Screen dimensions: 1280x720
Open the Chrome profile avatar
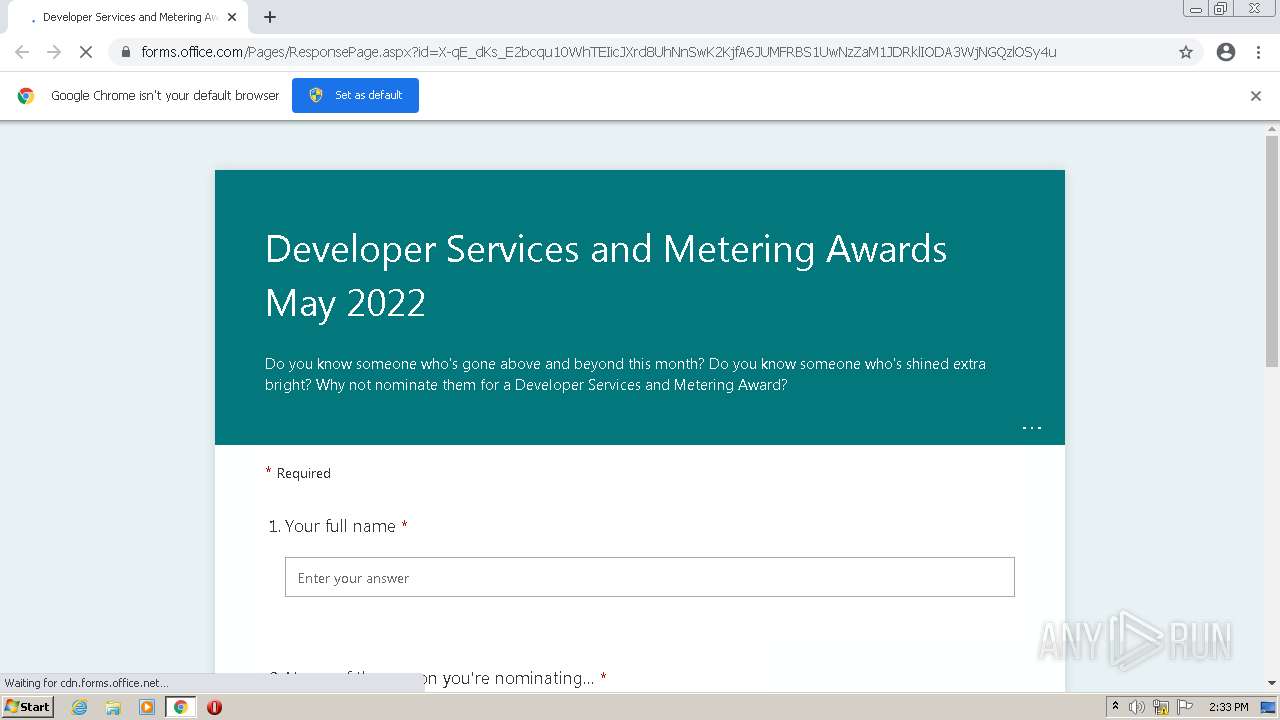pyautogui.click(x=1226, y=52)
